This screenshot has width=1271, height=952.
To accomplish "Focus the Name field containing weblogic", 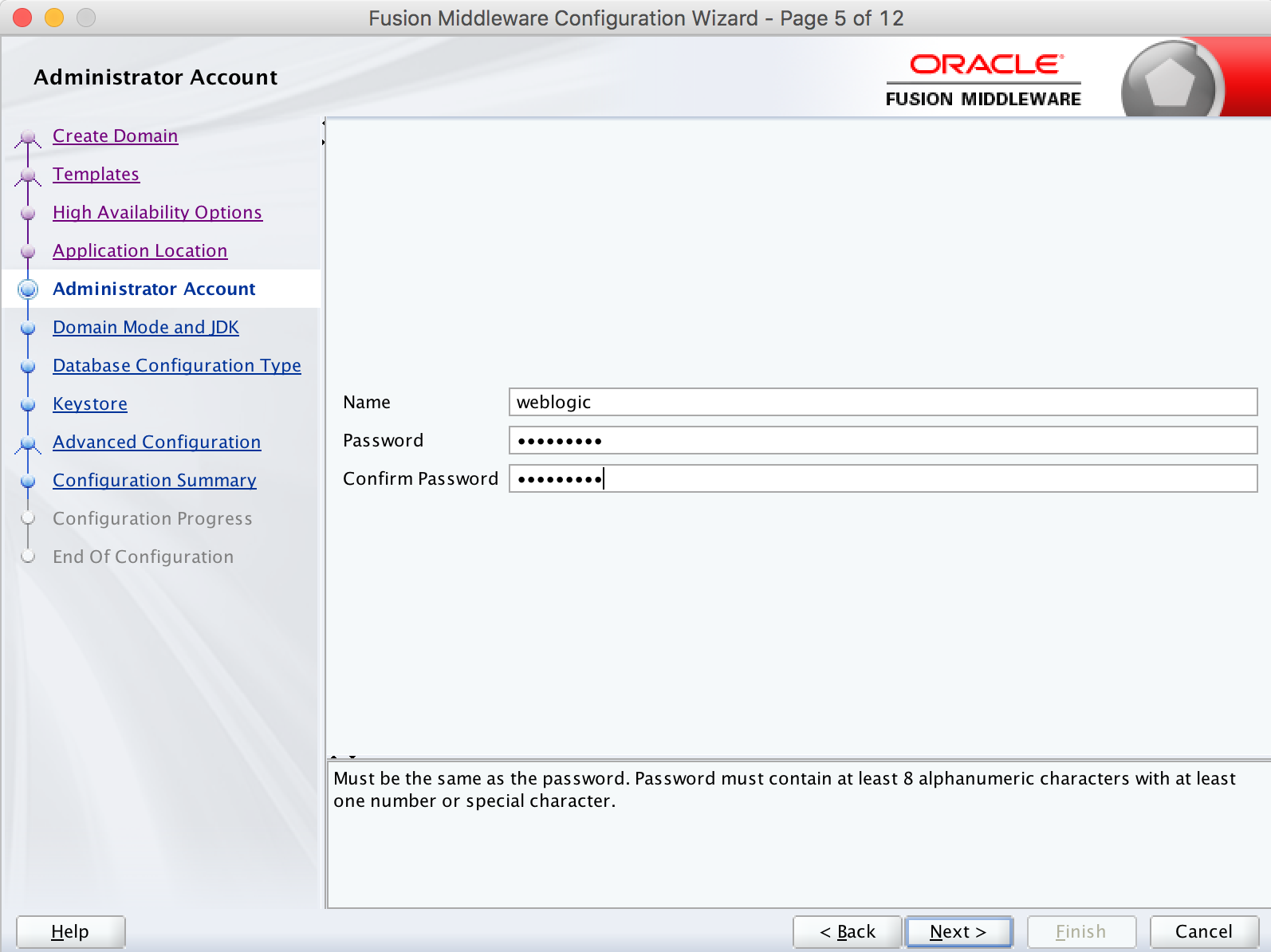I will 883,402.
